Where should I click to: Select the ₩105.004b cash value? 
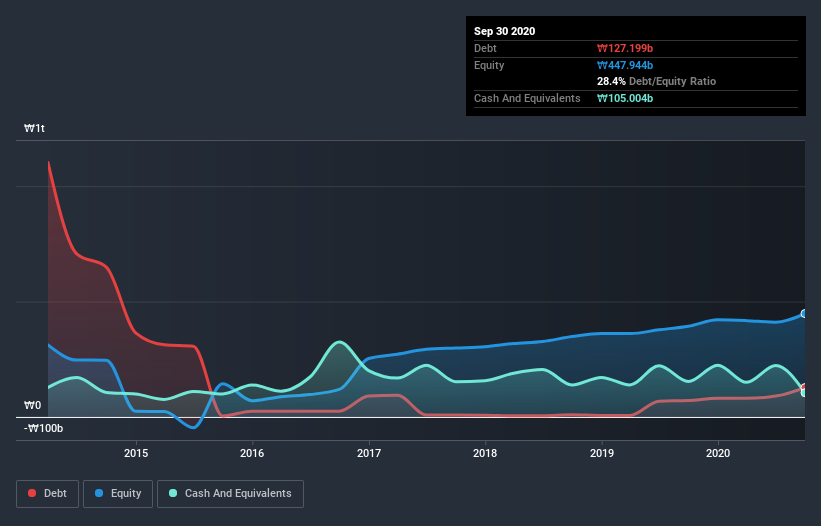tap(625, 98)
